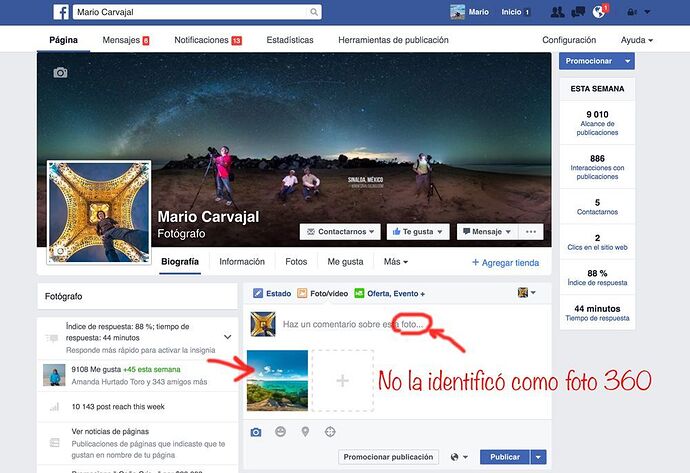Expand the Más tab dropdown

point(396,261)
